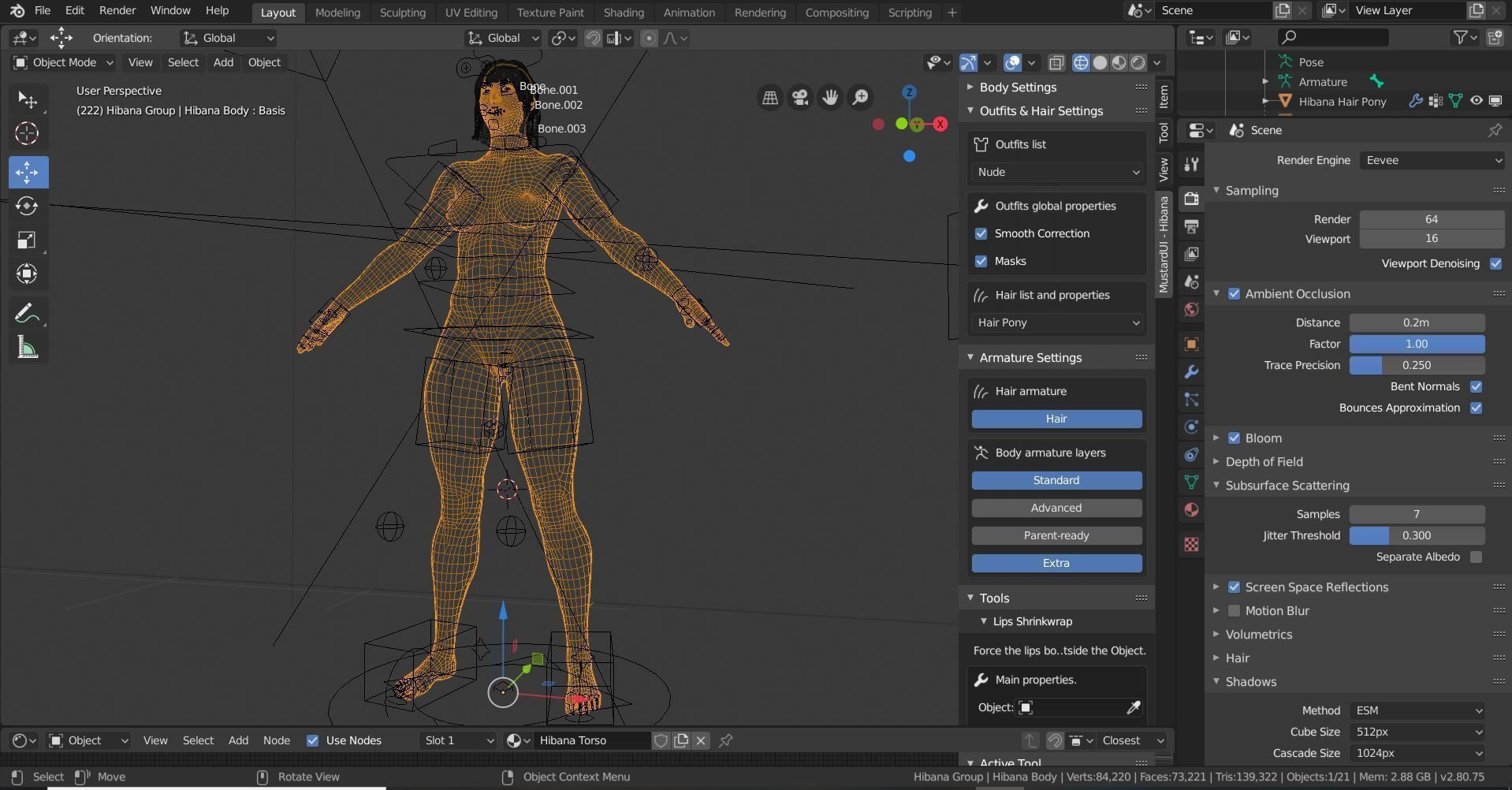Toggle Bounces Approximation checkbox
Image resolution: width=1512 pixels, height=790 pixels.
[x=1476, y=408]
